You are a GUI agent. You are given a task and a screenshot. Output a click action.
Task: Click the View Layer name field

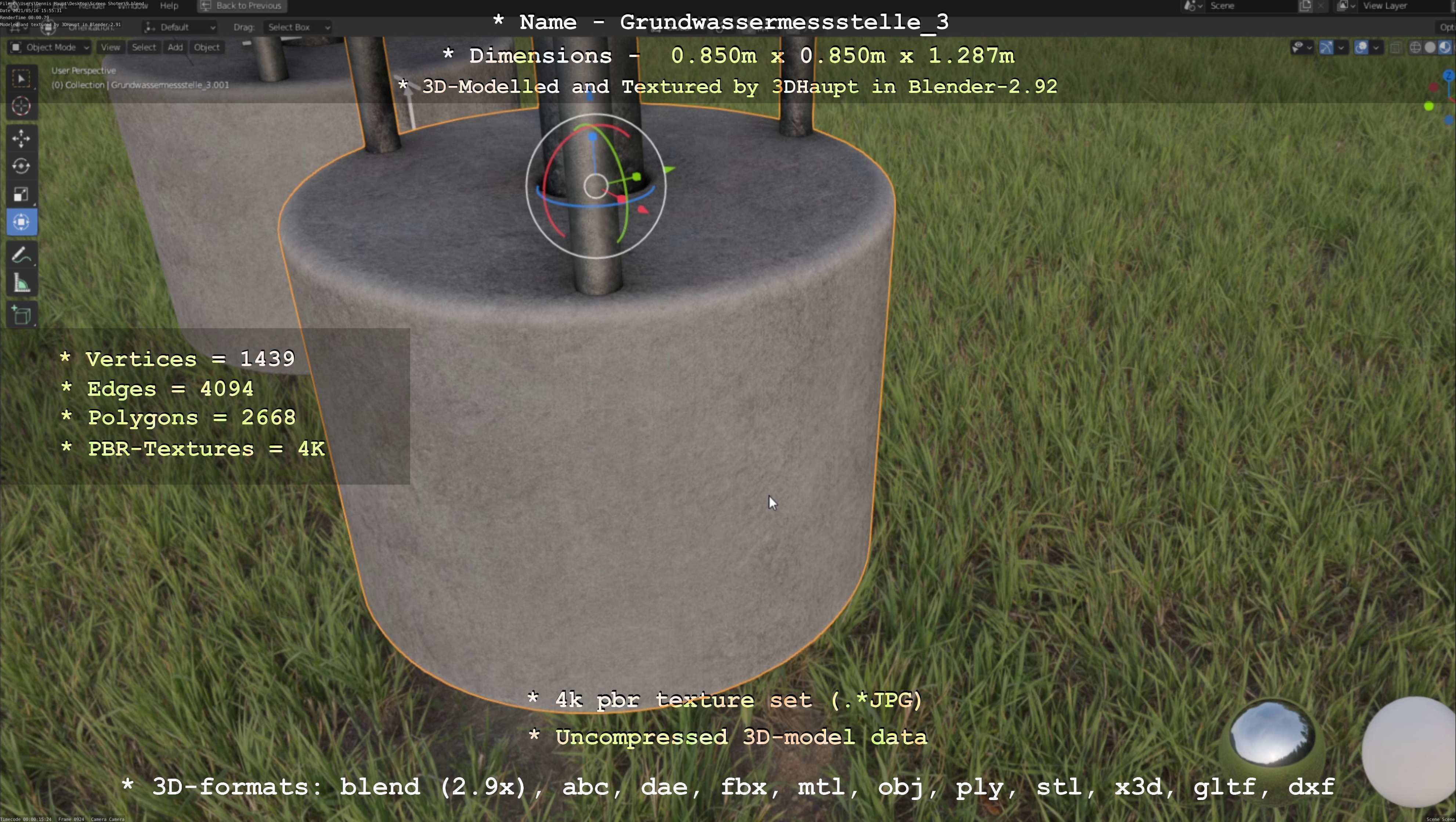tap(1404, 6)
